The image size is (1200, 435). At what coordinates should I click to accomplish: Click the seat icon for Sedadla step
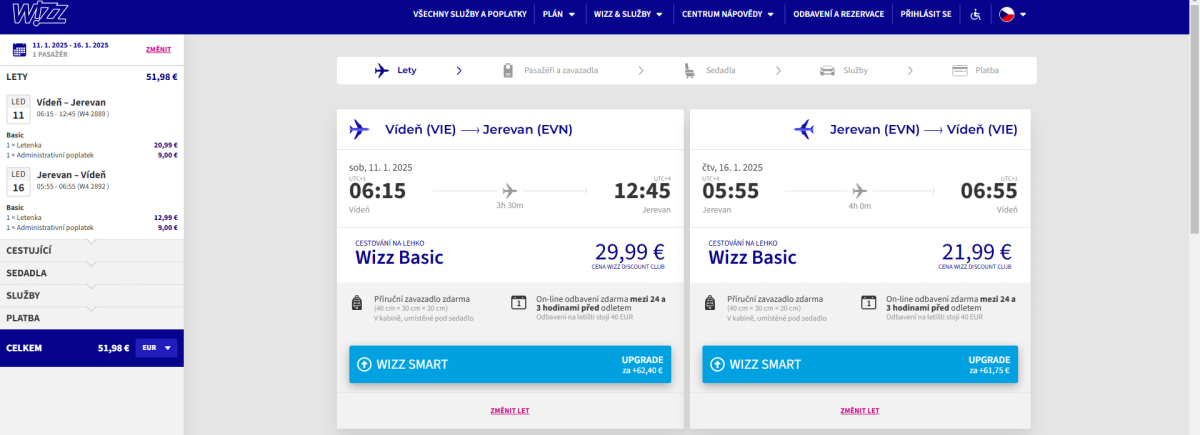(x=690, y=70)
